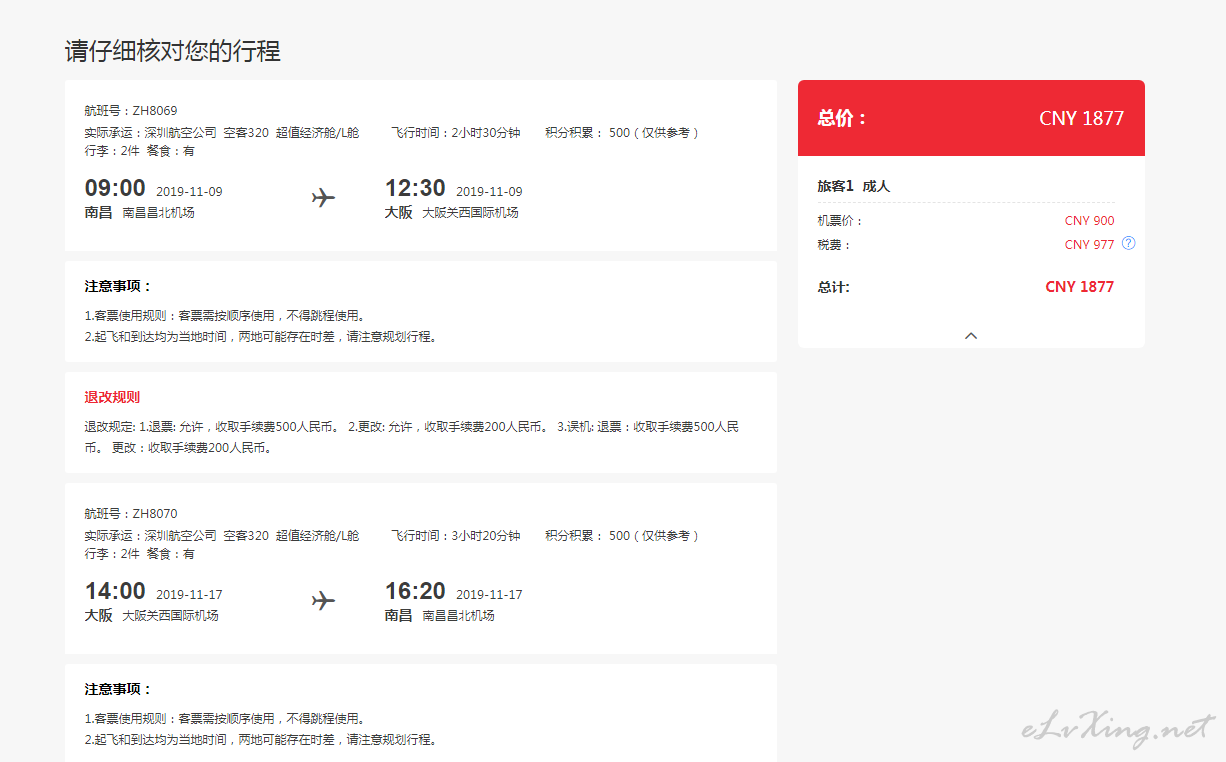The image size is (1226, 762).
Task: Click the 退改规则 red heading
Action: [112, 397]
